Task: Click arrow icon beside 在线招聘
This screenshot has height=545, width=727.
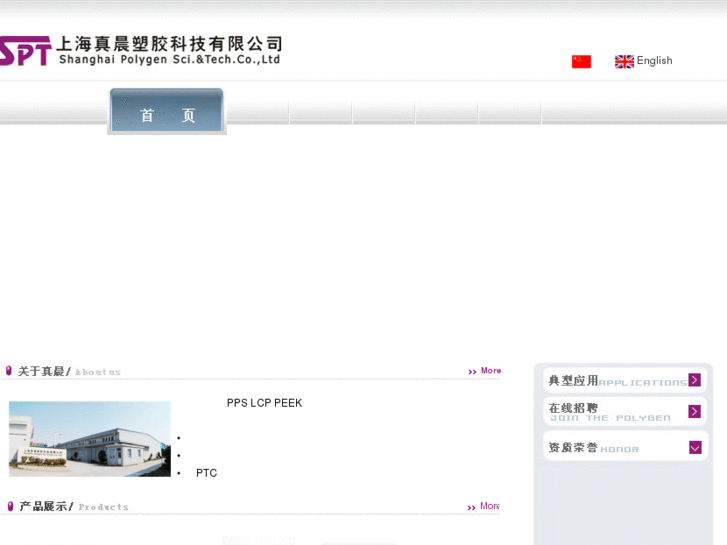Action: (695, 411)
